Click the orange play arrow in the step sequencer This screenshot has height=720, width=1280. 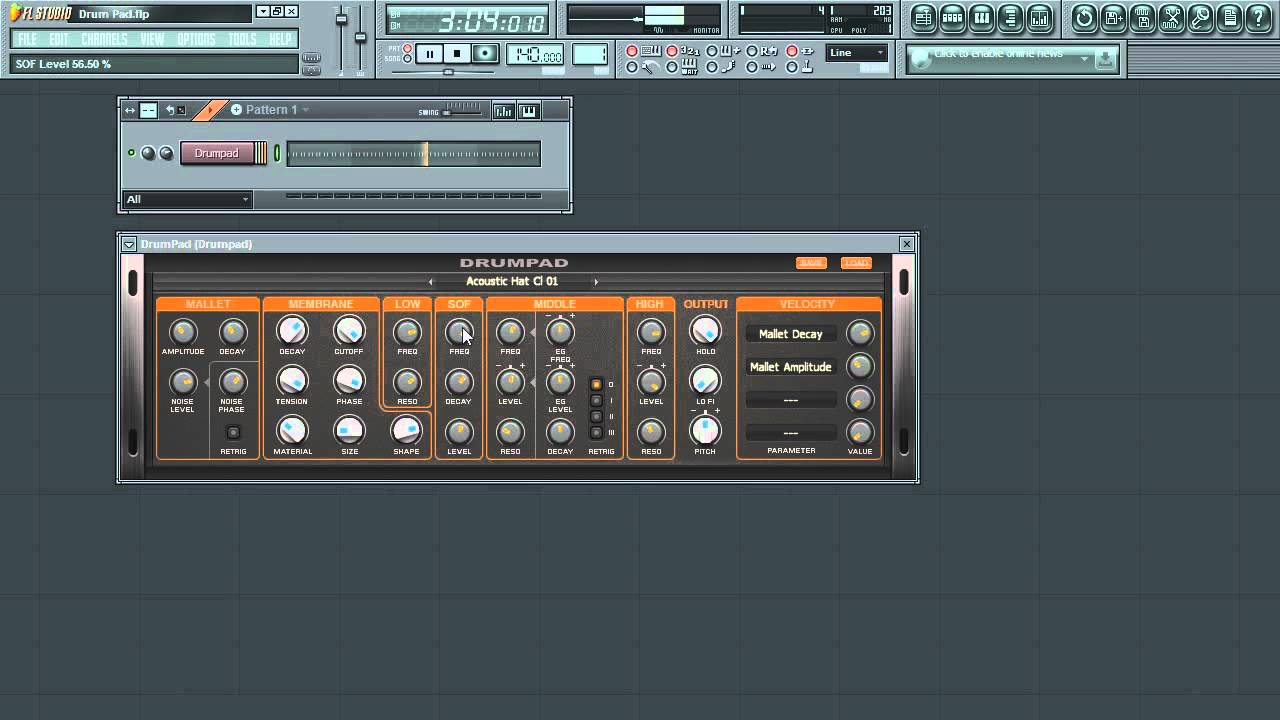point(210,110)
